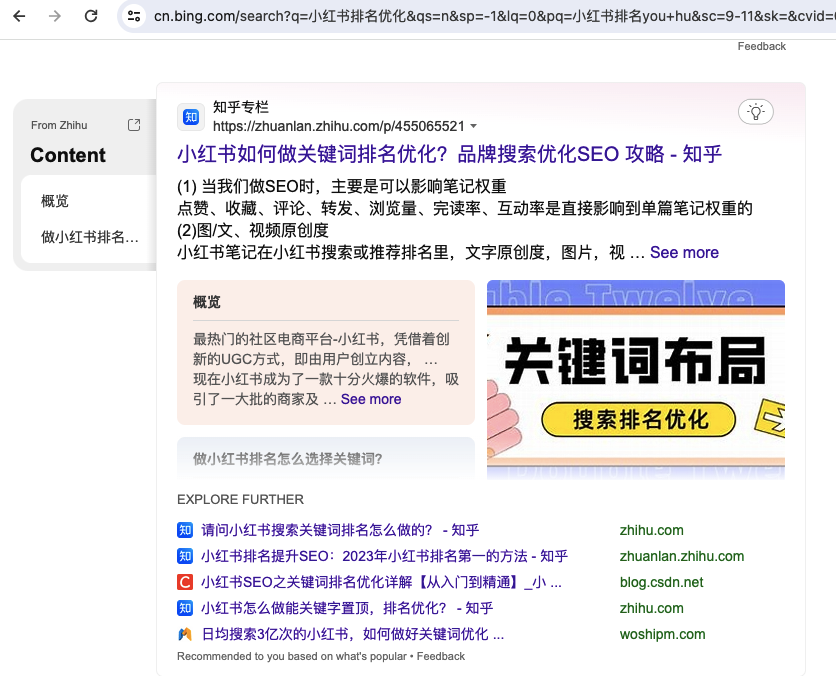Click the zhuanlan.zhihu.com green domain text
836x676 pixels.
click(x=681, y=557)
